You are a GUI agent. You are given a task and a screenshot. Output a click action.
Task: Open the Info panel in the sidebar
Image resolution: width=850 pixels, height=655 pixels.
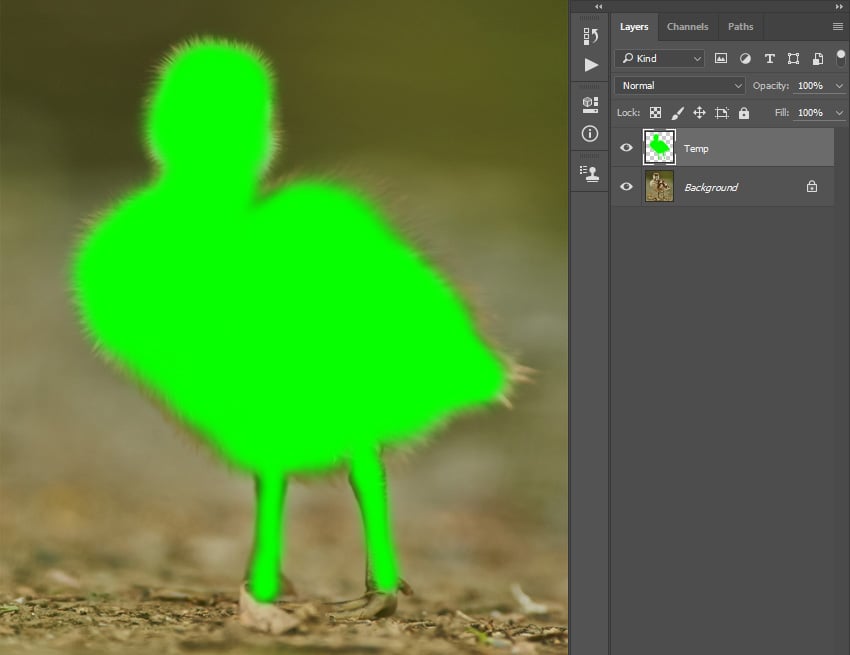coord(589,132)
